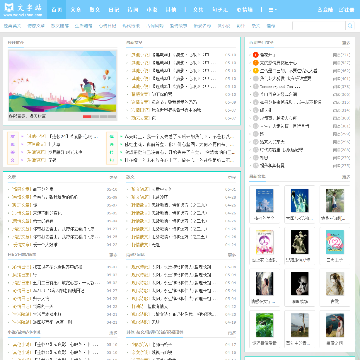Click the site logo in header
360x360 pixels.
pyautogui.click(x=23, y=9)
